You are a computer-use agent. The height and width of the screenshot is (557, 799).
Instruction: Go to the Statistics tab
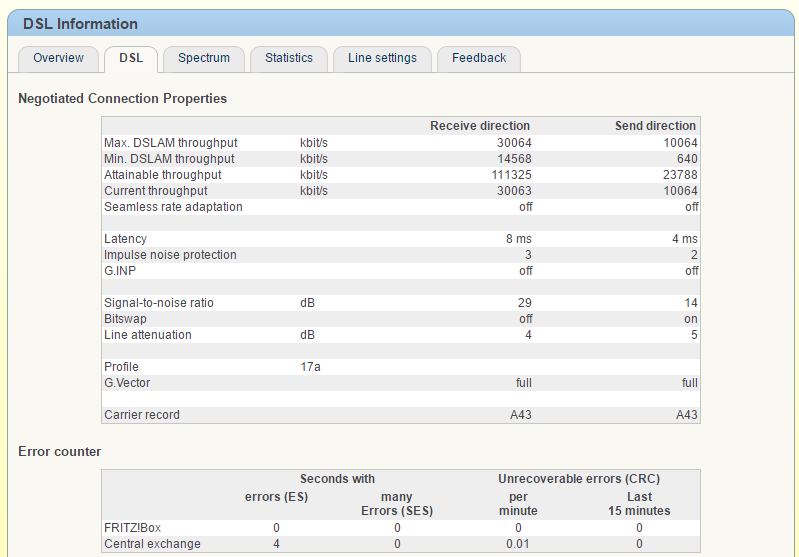pos(289,58)
